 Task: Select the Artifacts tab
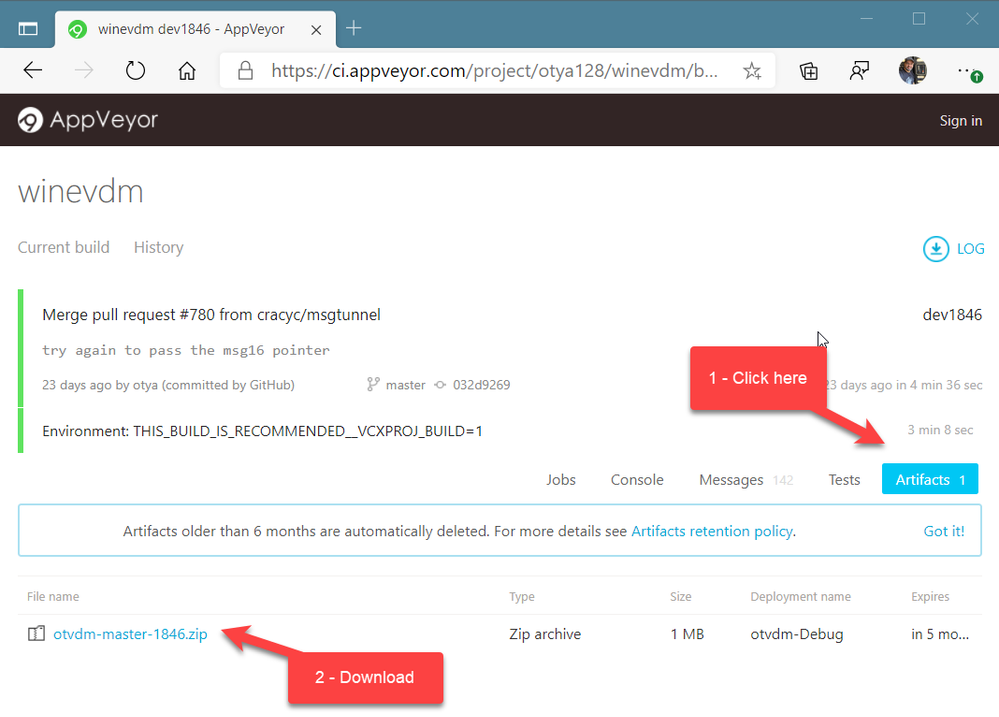coord(930,479)
